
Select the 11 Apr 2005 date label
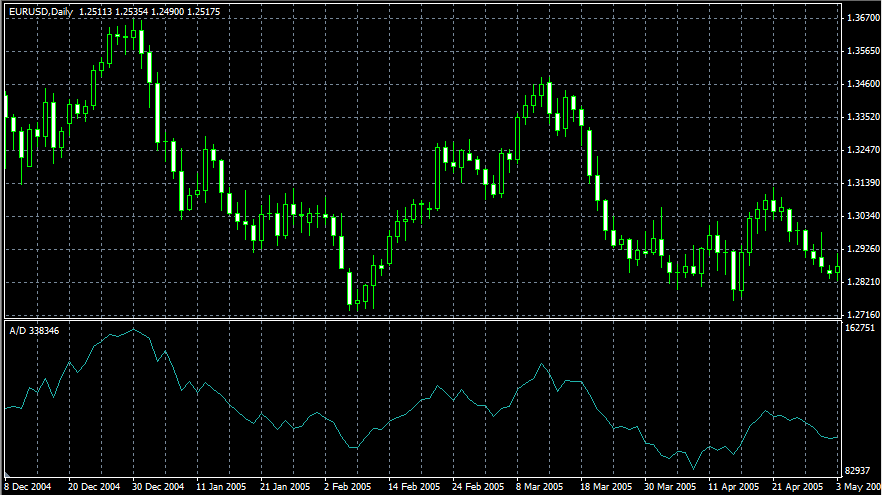734,487
